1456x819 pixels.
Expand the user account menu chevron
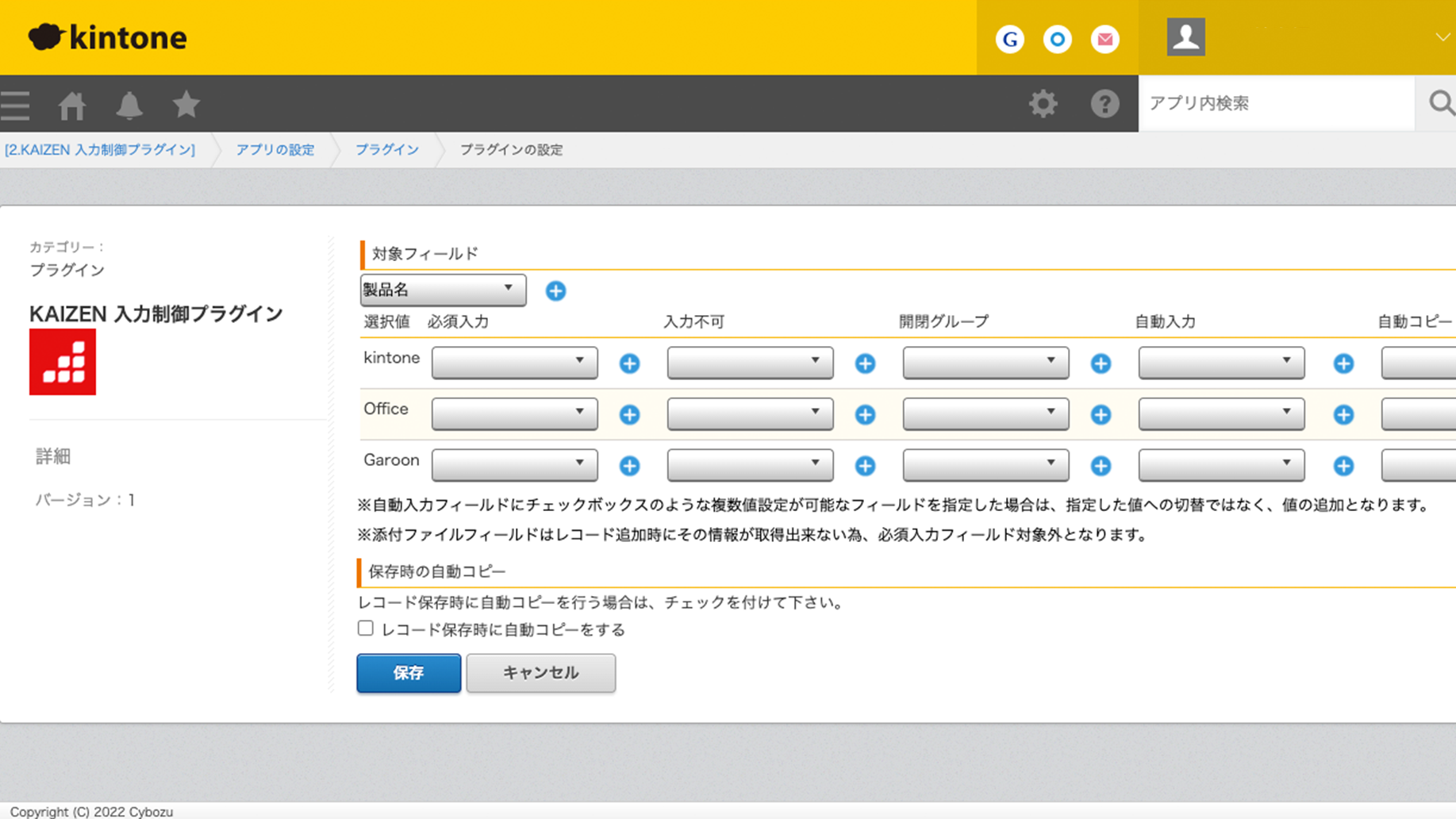[x=1443, y=37]
